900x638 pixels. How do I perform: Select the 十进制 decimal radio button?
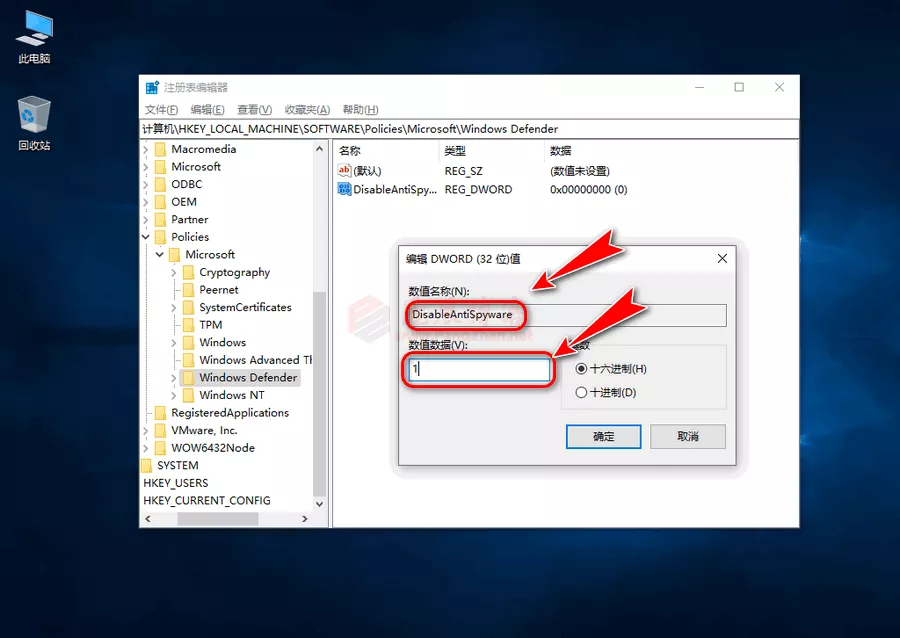pyautogui.click(x=581, y=393)
